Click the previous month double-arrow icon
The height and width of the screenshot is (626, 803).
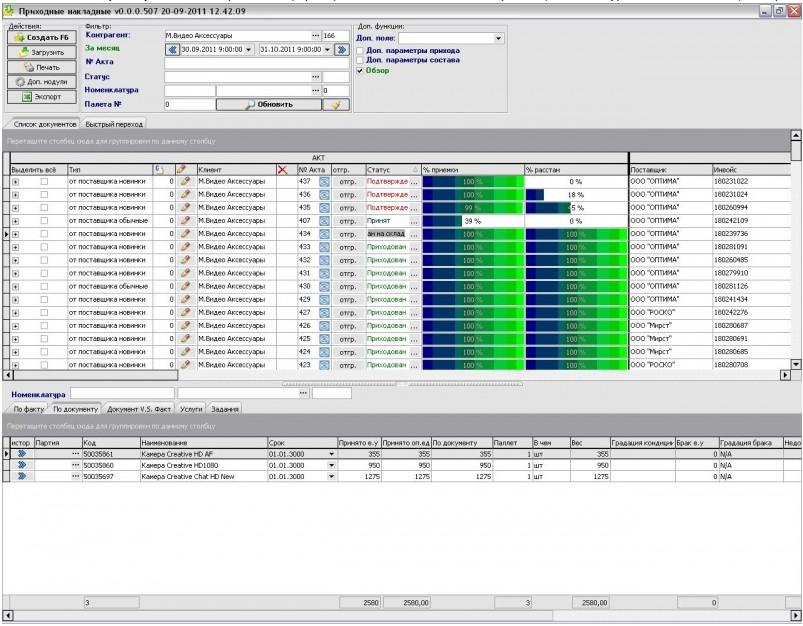click(171, 48)
